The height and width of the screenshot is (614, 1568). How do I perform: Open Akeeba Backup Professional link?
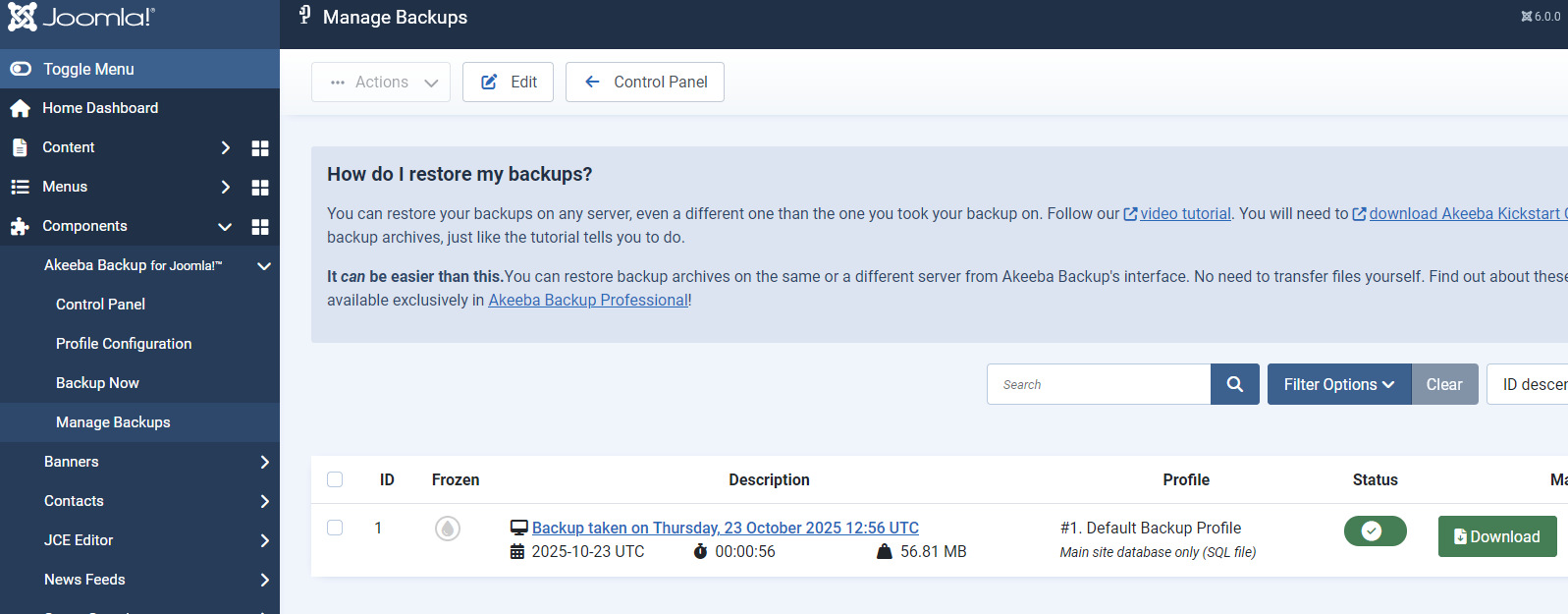[x=588, y=301]
